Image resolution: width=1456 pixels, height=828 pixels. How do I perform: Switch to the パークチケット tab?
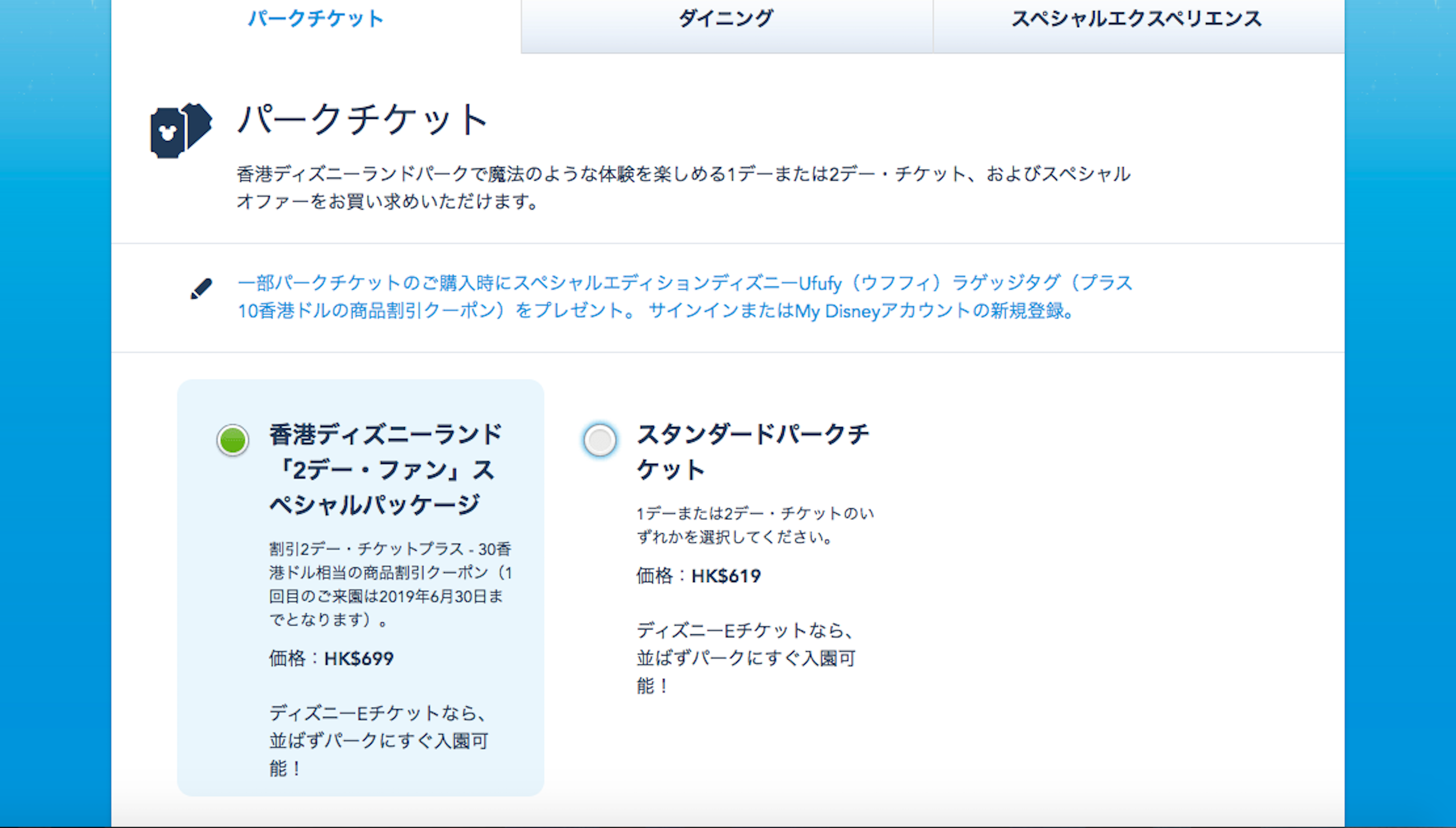tap(316, 20)
